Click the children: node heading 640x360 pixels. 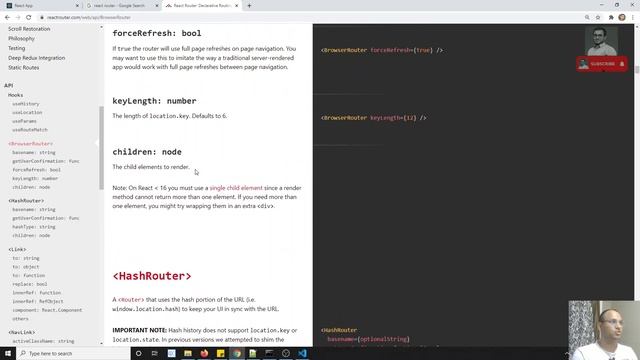click(147, 152)
